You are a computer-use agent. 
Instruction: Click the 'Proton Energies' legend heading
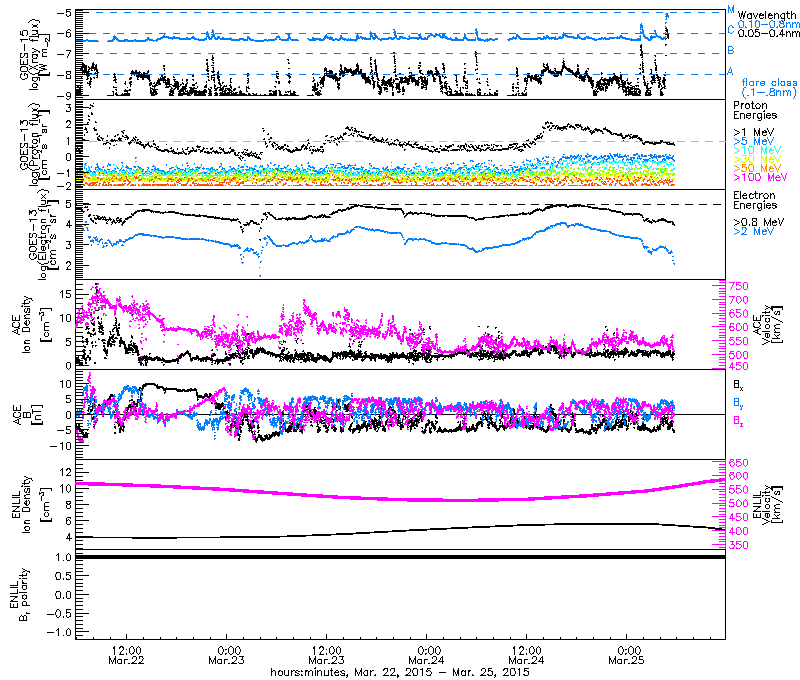pos(755,110)
